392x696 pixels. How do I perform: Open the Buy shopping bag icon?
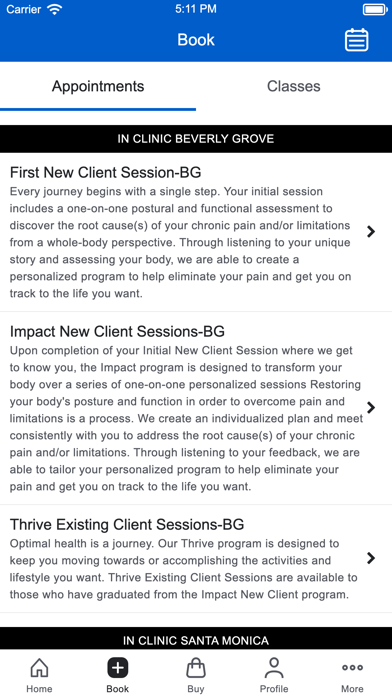[x=196, y=668]
